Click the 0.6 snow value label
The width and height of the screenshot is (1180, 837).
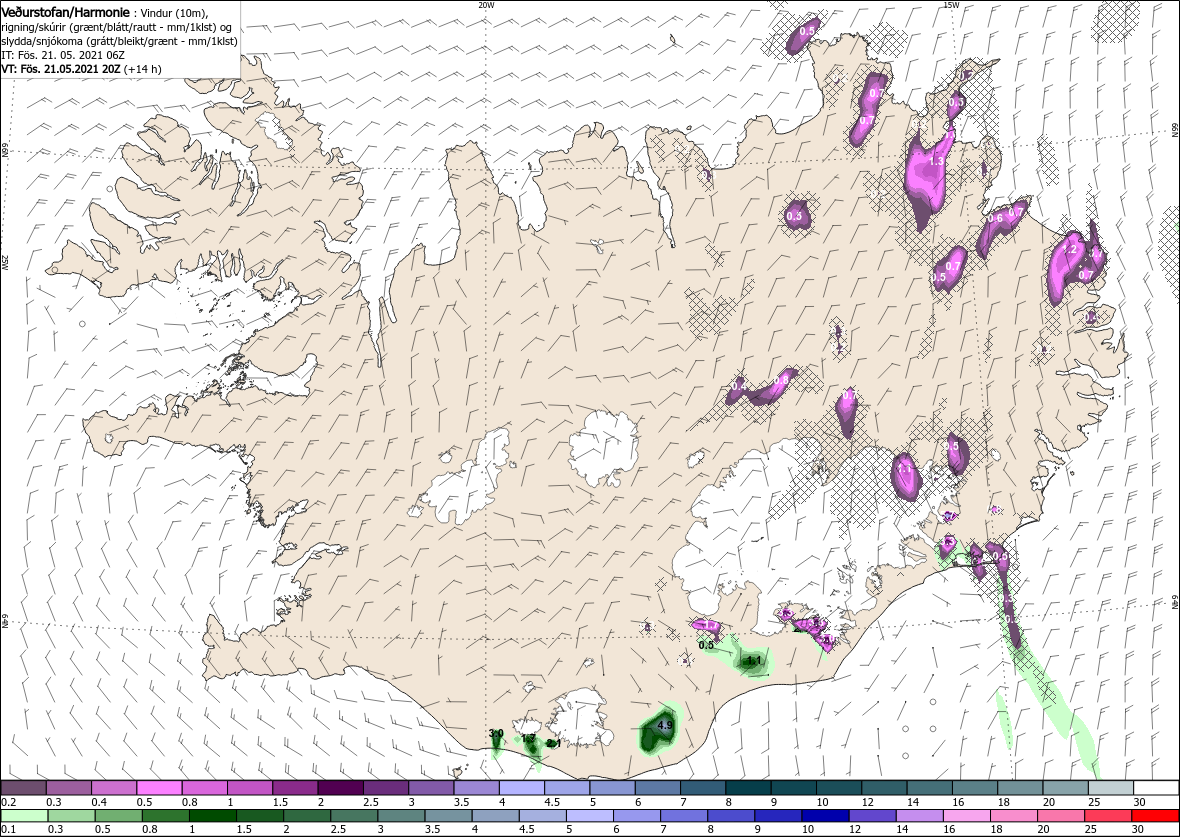(996, 219)
